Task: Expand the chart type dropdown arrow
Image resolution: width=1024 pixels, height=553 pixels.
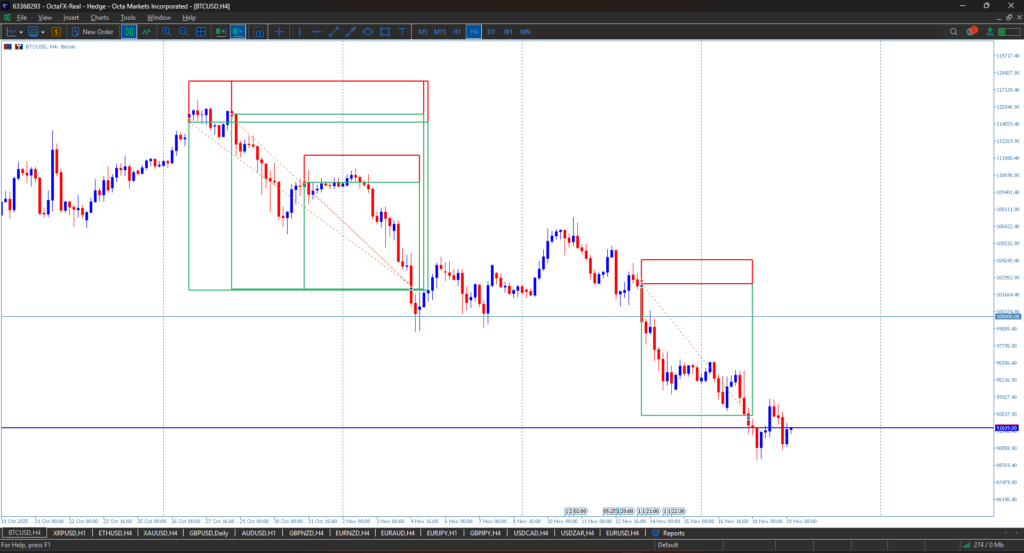Action: 23,32
